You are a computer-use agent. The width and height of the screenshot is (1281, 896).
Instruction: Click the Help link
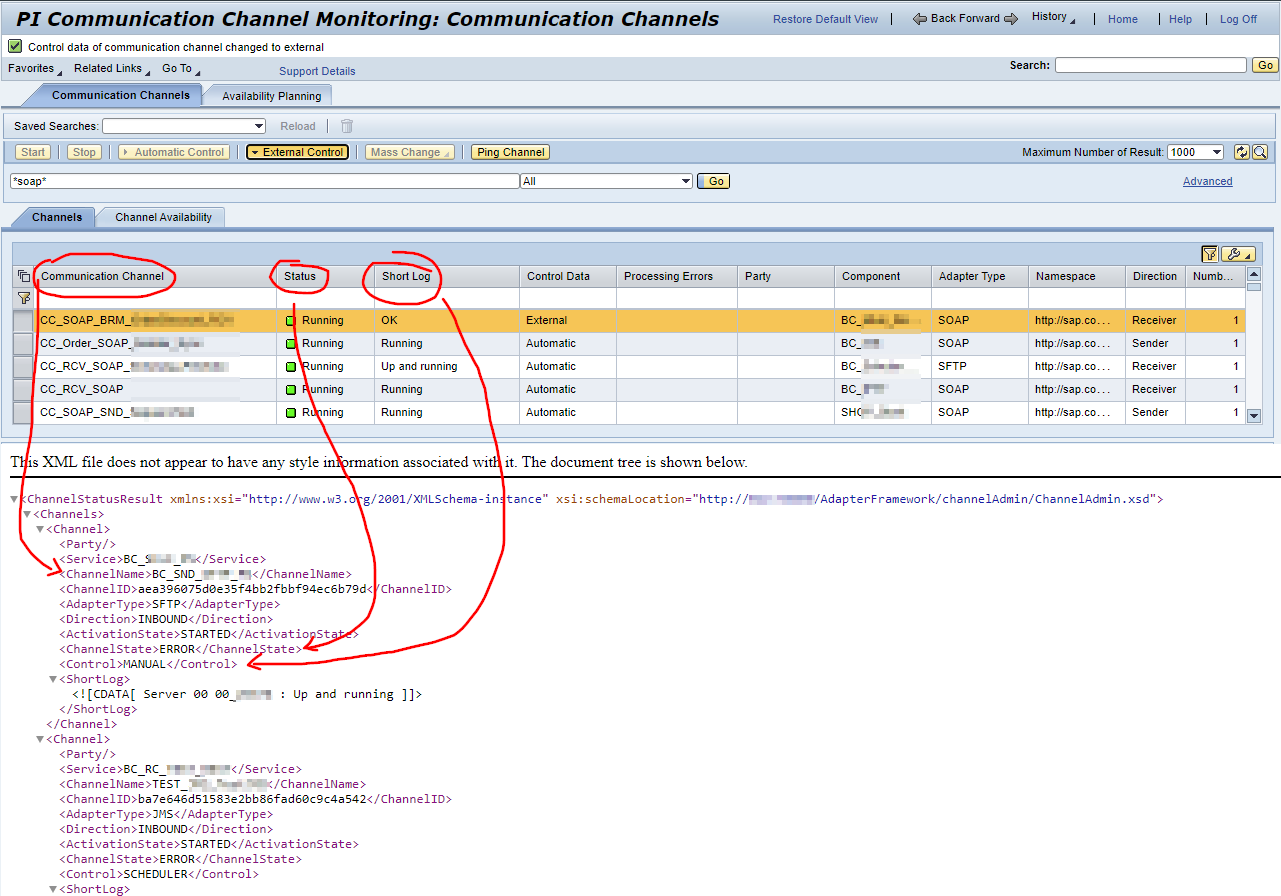(x=1180, y=19)
